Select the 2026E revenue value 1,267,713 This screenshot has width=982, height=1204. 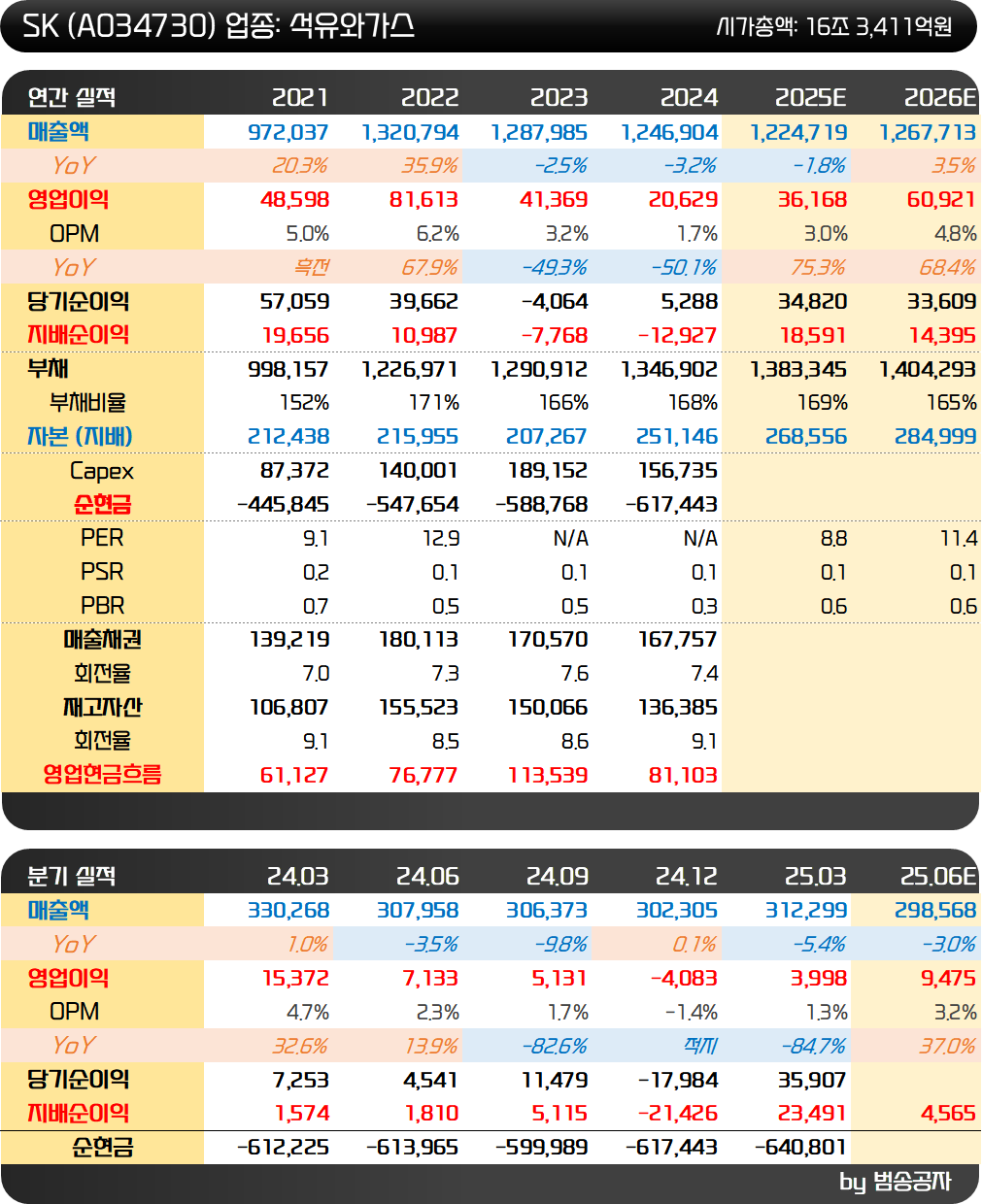[x=928, y=132]
